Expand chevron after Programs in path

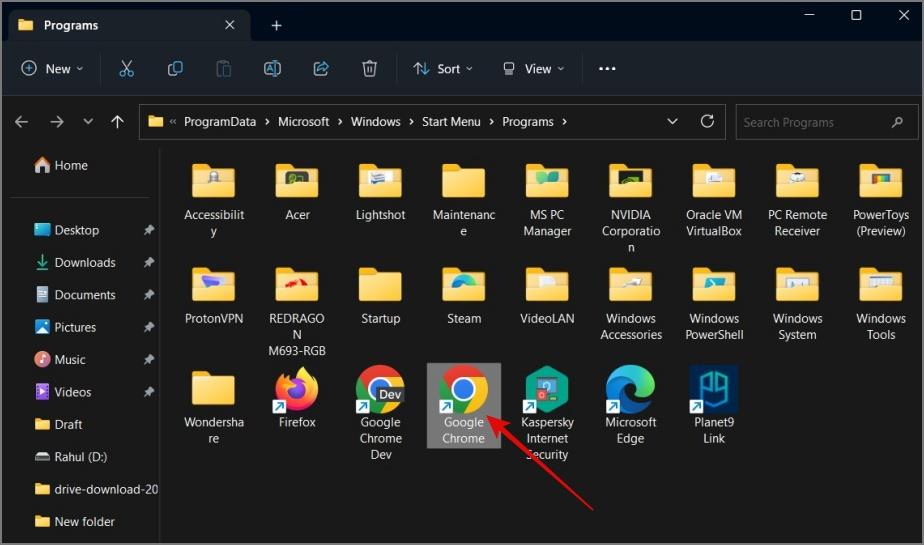564,122
